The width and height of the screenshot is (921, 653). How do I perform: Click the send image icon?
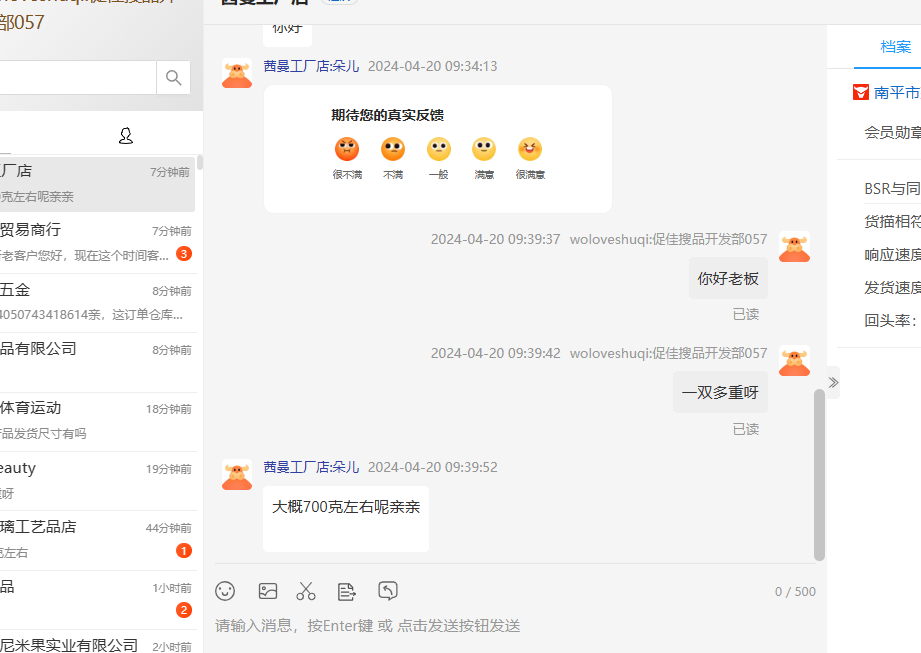(267, 591)
